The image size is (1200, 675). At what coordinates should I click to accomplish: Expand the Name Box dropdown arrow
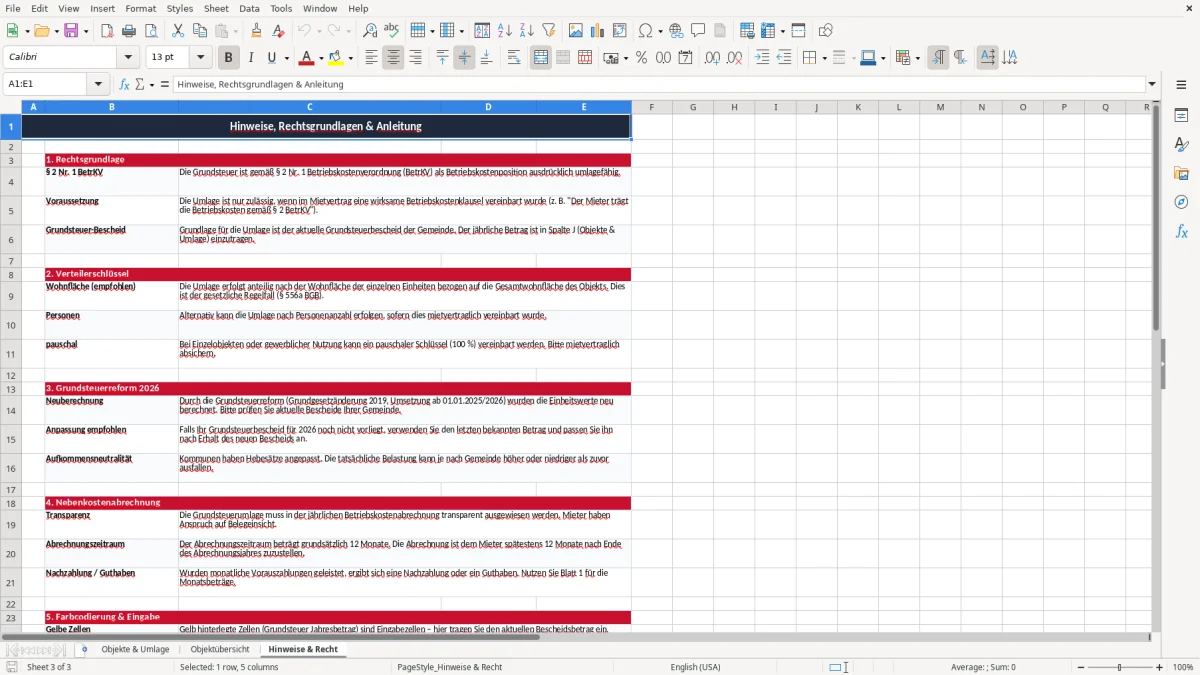[98, 84]
